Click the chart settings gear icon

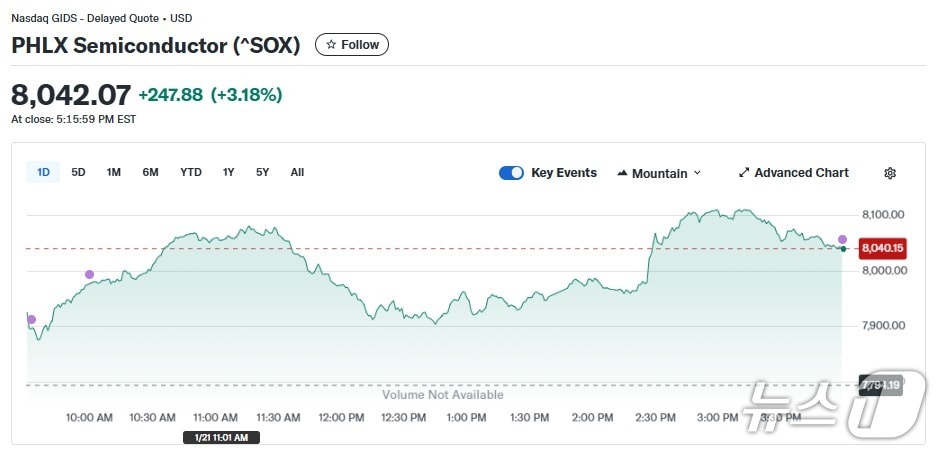point(890,173)
